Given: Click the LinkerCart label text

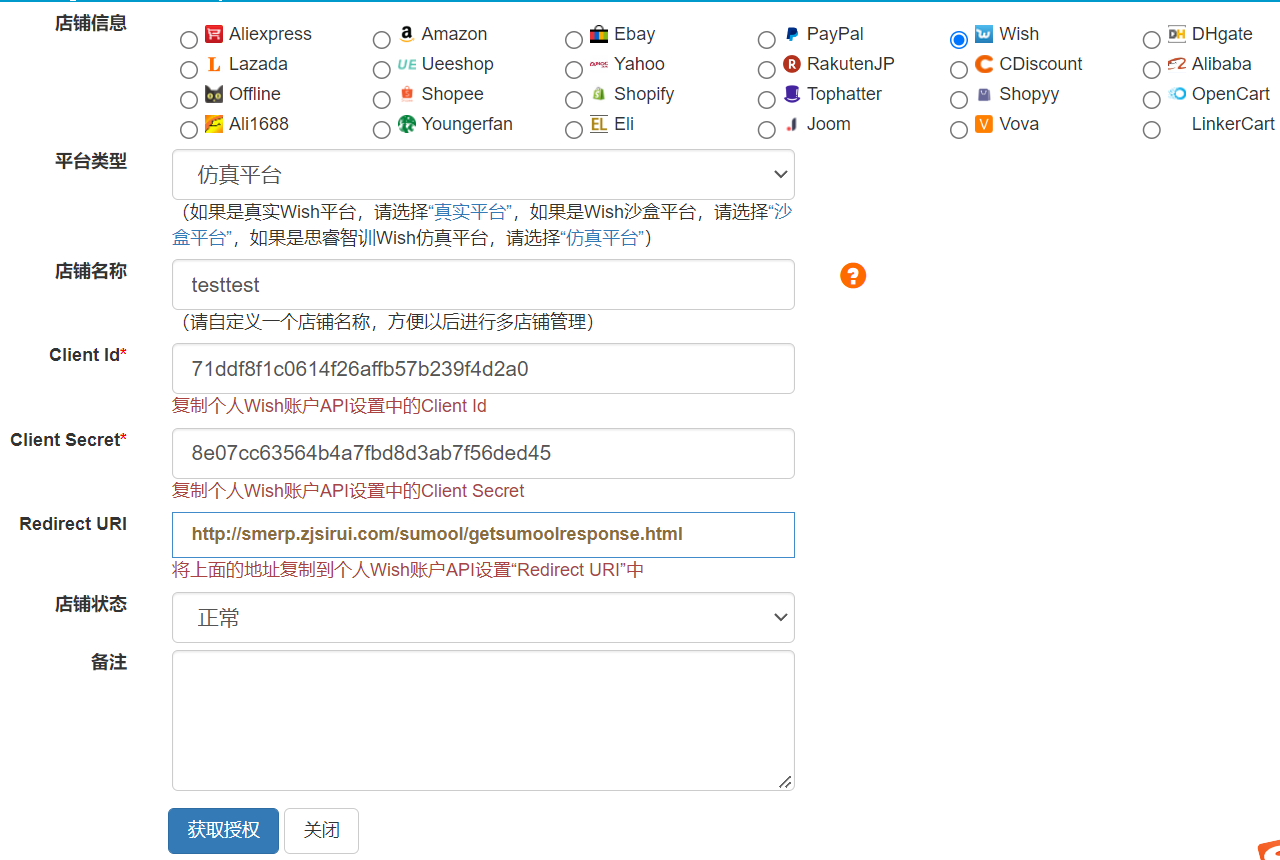Looking at the screenshot, I should 1233,124.
